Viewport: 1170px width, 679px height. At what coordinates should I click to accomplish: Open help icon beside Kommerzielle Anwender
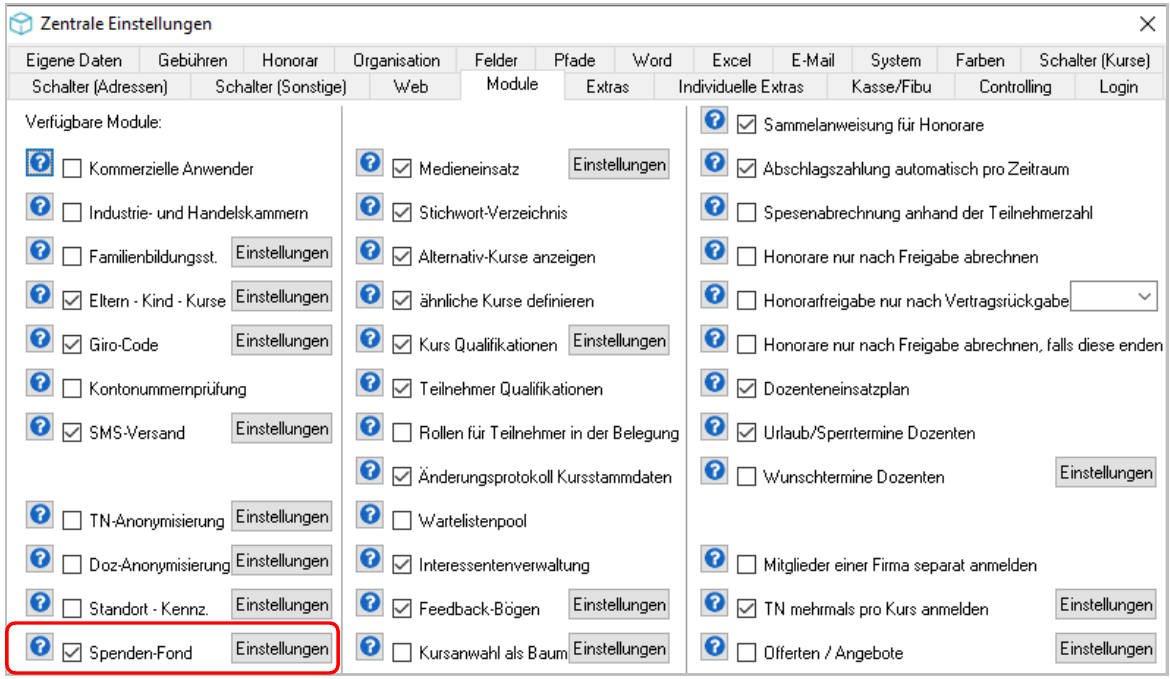pyautogui.click(x=40, y=163)
